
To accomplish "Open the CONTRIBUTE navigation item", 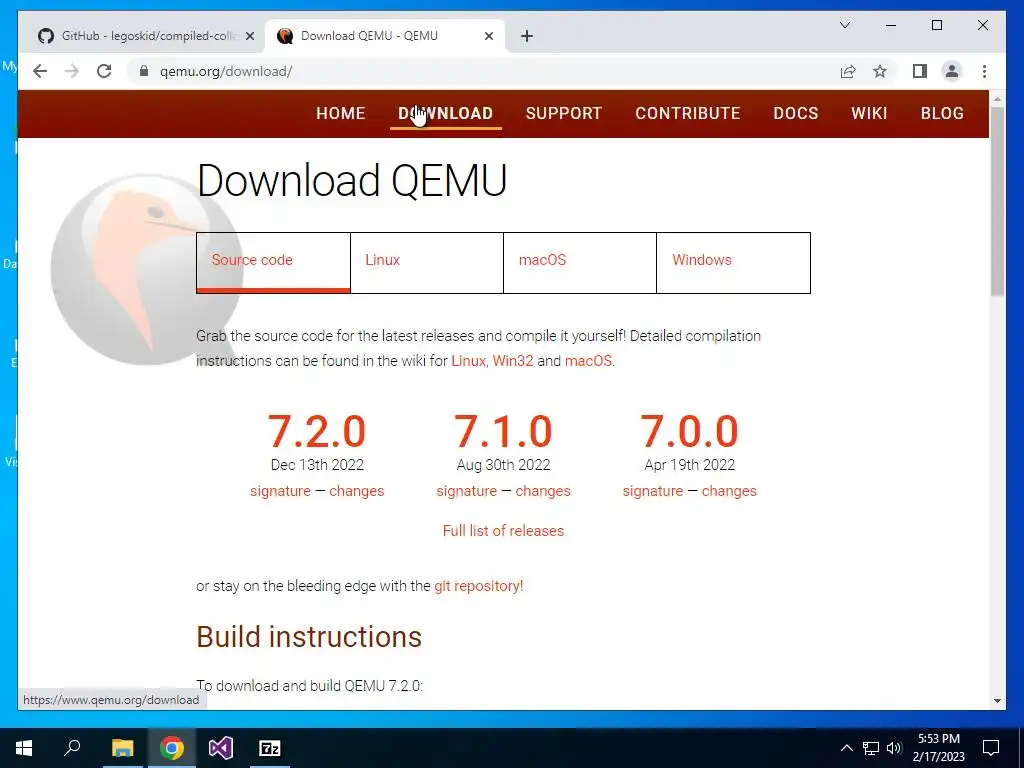I will point(688,113).
